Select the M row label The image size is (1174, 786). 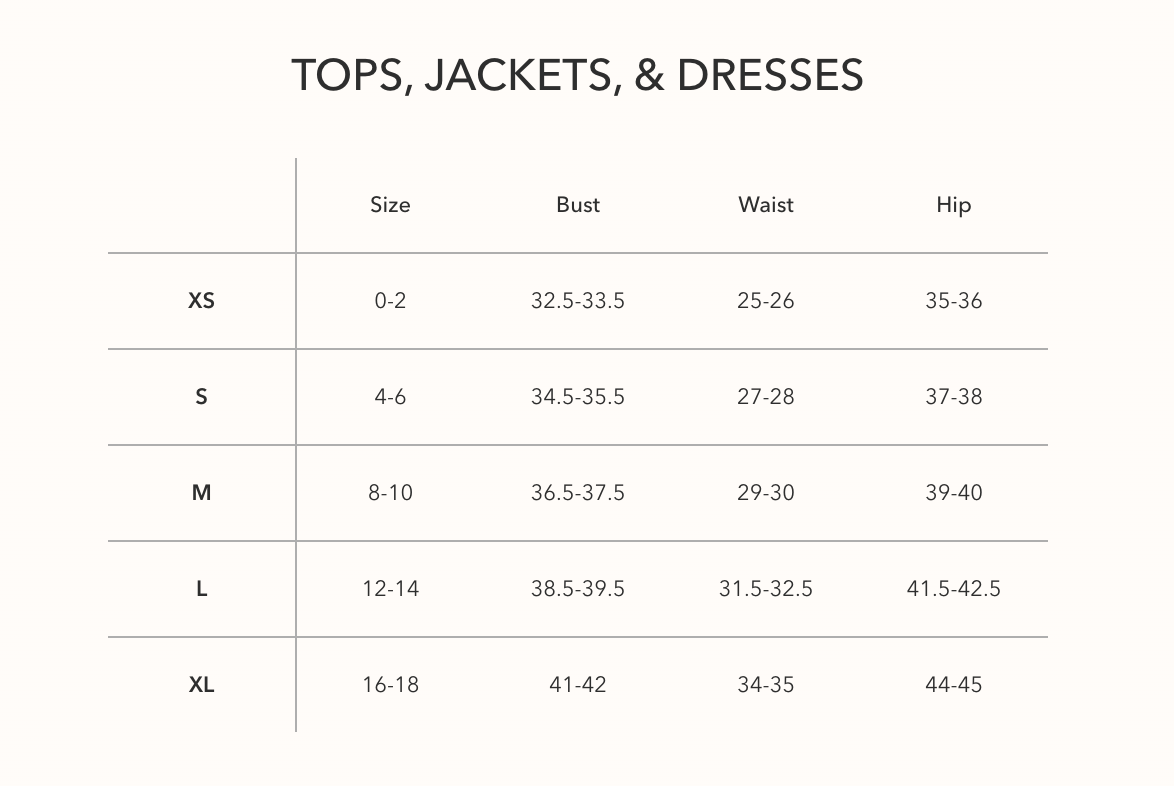click(x=201, y=492)
